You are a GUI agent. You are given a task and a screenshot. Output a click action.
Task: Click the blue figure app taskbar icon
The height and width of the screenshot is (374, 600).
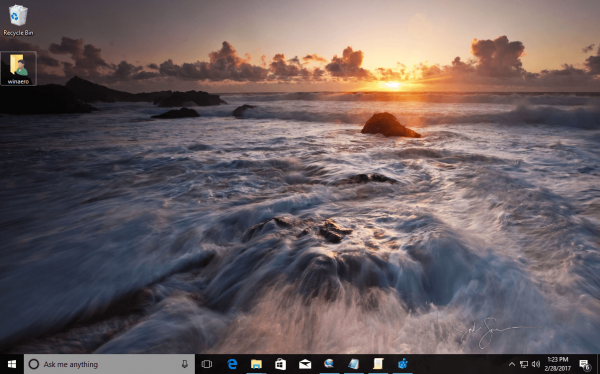[x=403, y=364]
